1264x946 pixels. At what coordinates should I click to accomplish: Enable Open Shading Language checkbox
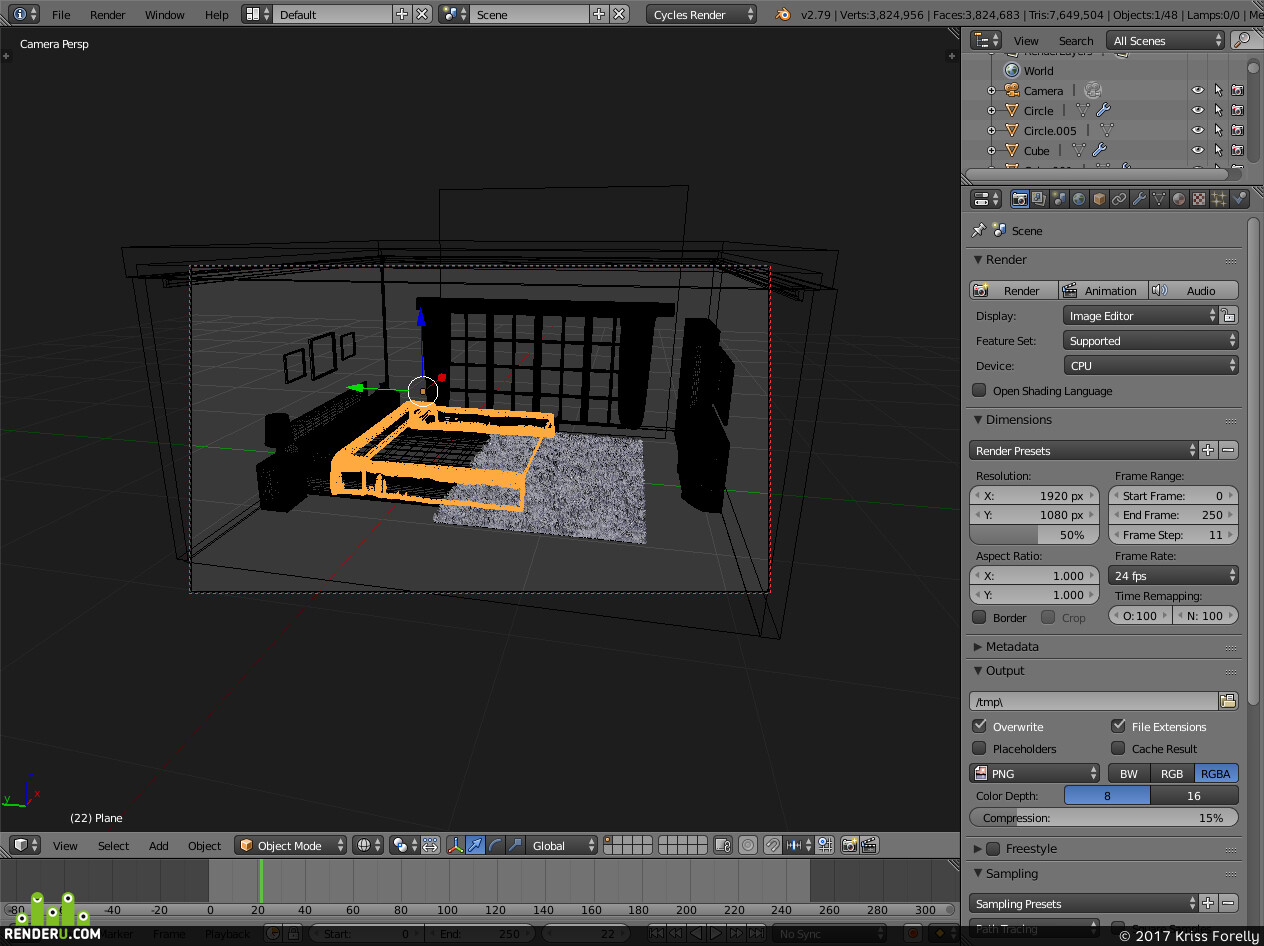980,390
